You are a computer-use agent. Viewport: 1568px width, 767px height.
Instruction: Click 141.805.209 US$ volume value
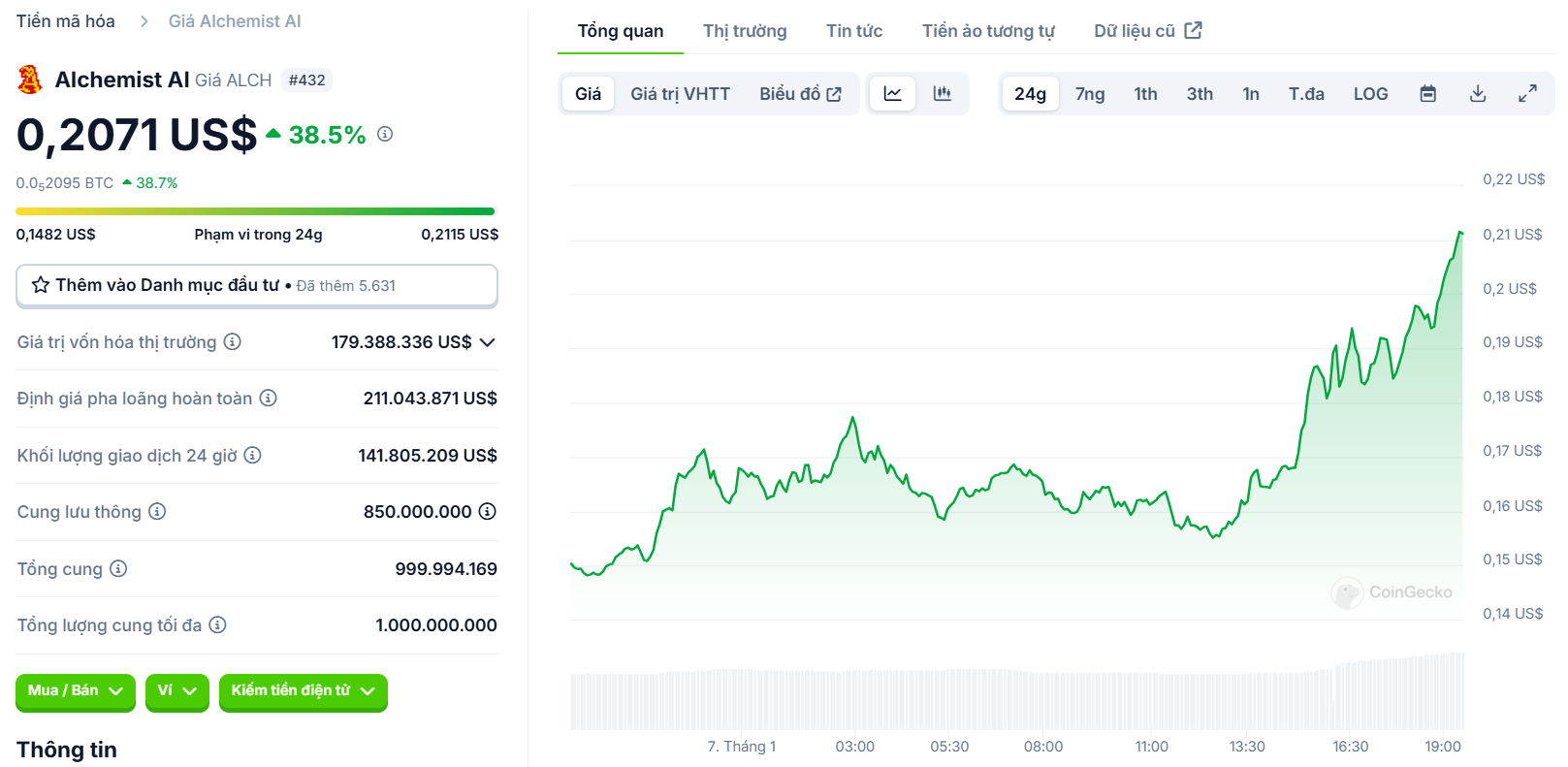point(428,456)
